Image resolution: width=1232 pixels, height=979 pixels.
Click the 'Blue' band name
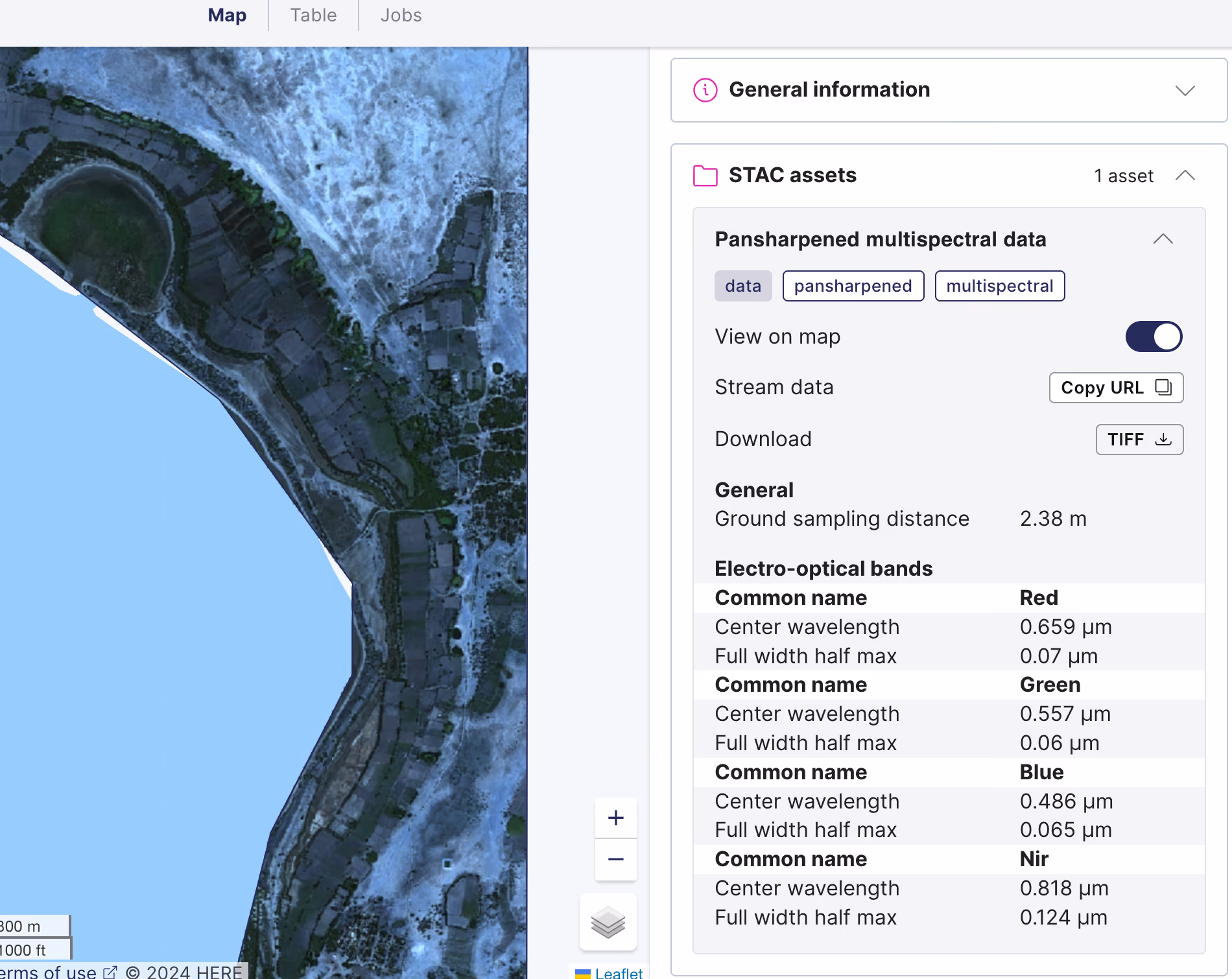tap(1042, 772)
